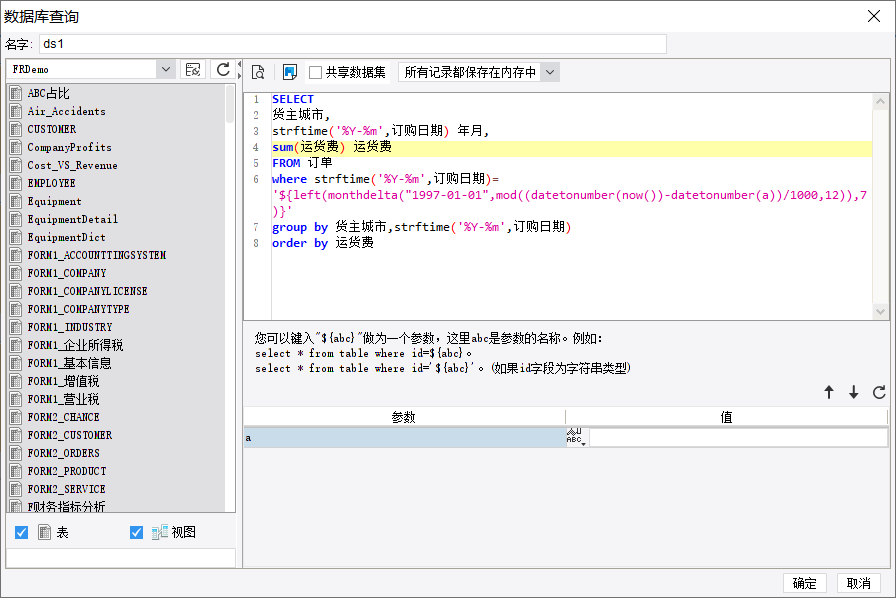Select FORM1_ACCOUNTTINGSYSTEM table
The height and width of the screenshot is (598, 896).
97,255
